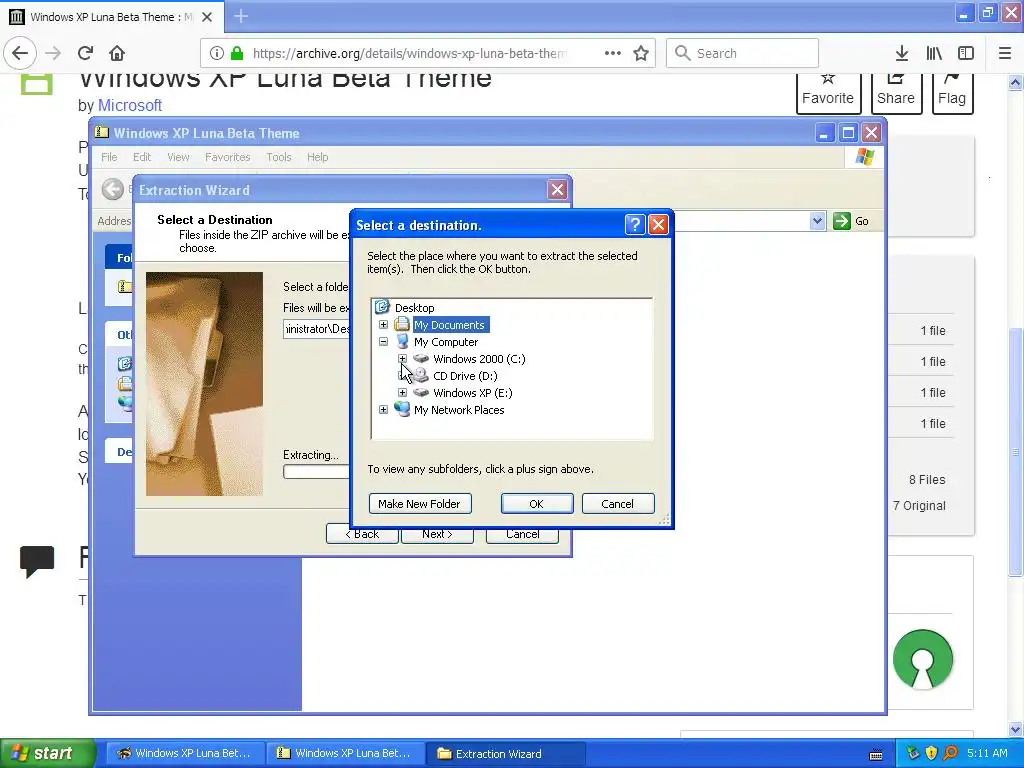Collapse My Computer minus sign
This screenshot has width=1024, height=768.
tap(383, 342)
